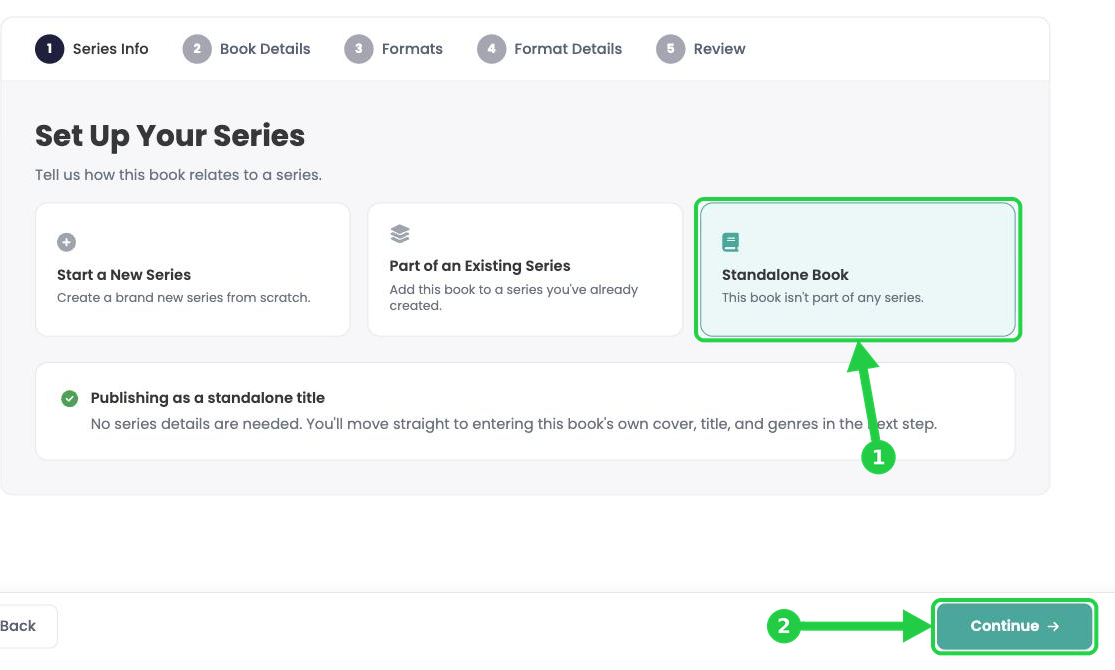Image resolution: width=1115 pixels, height=670 pixels.
Task: Click the green checkmark status icon
Action: pos(70,398)
